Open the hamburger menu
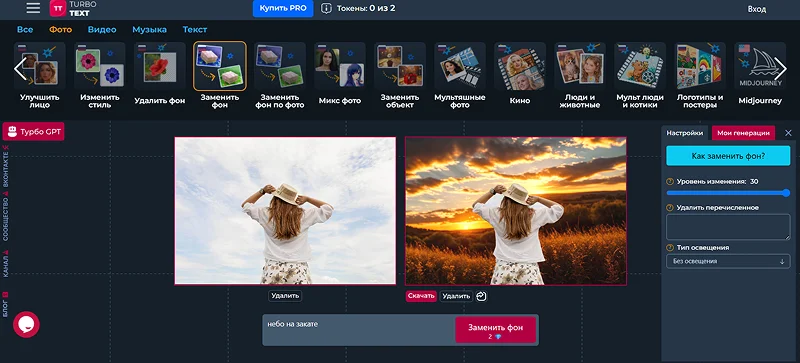This screenshot has width=800, height=363. click(x=33, y=8)
